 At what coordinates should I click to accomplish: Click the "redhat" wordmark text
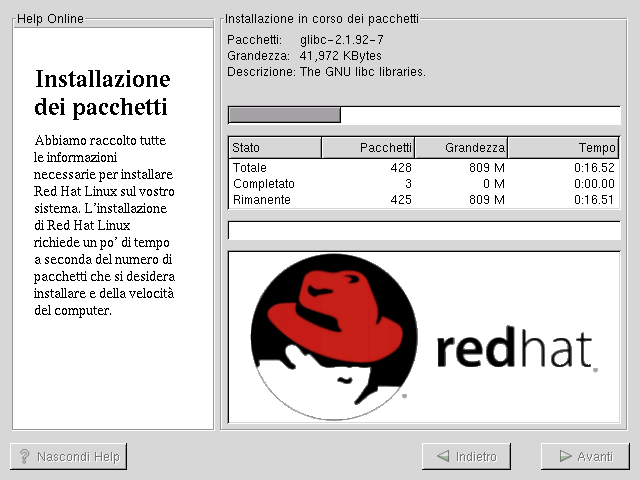(x=515, y=350)
